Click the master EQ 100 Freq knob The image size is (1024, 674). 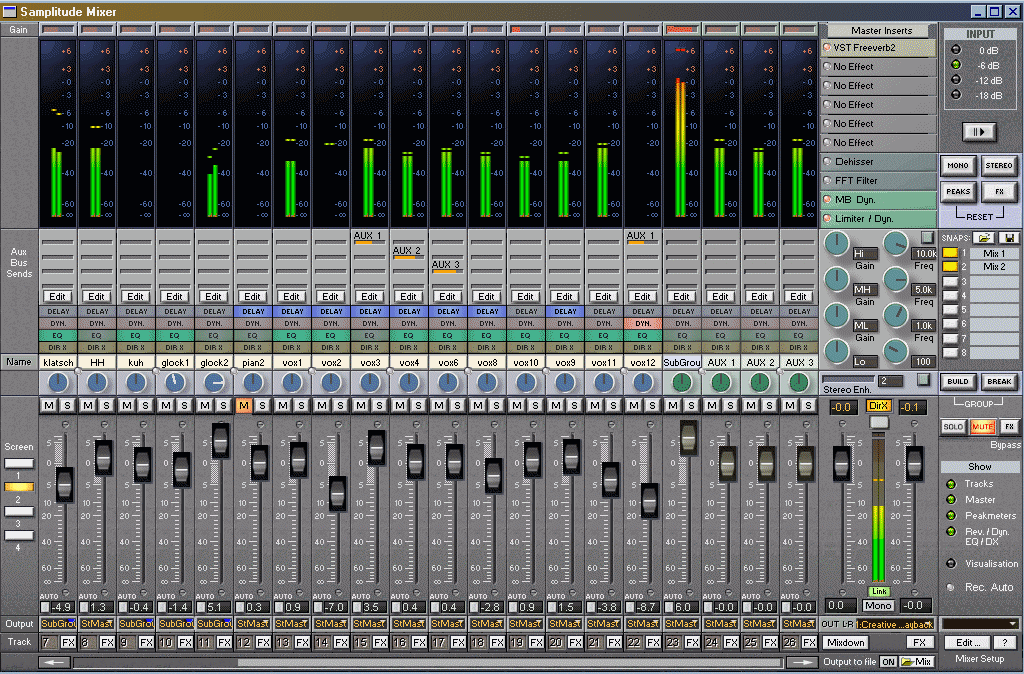point(896,351)
